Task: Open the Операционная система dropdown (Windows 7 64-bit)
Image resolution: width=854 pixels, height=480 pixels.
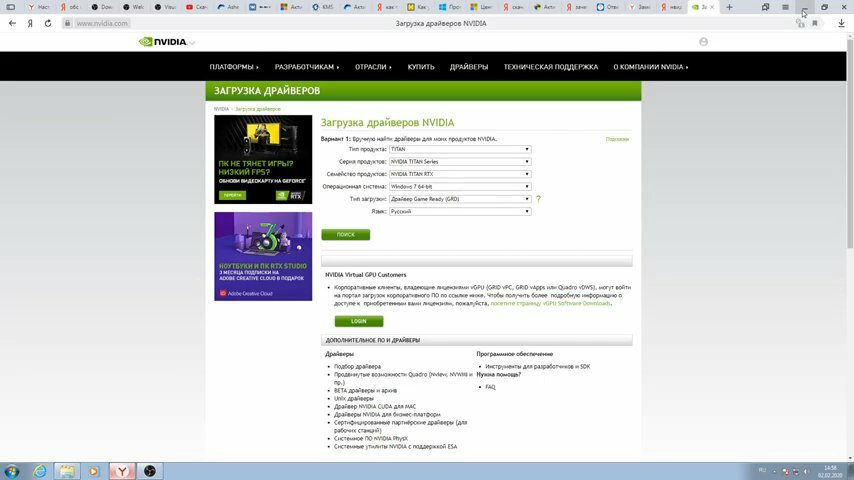Action: coord(460,187)
